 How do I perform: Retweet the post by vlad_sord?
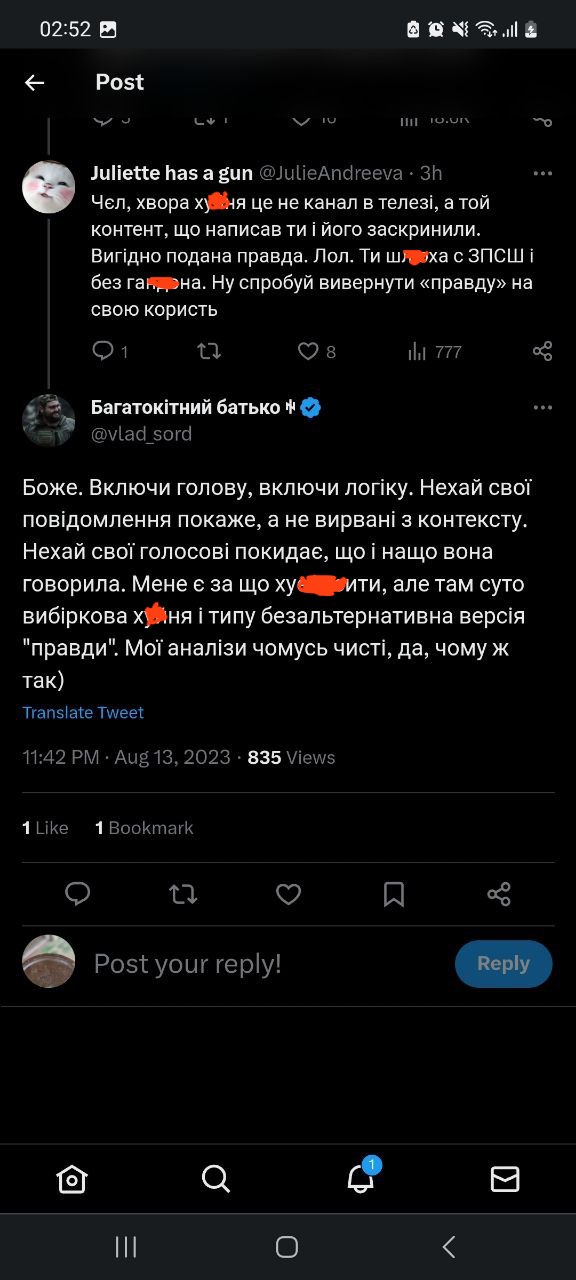coord(183,894)
